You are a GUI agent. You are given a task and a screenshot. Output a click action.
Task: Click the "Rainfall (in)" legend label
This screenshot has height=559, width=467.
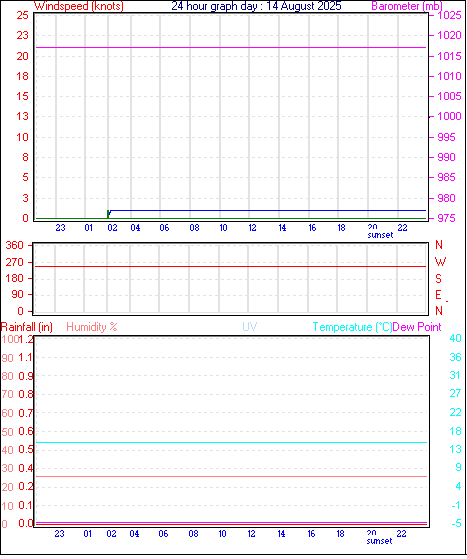click(x=27, y=327)
